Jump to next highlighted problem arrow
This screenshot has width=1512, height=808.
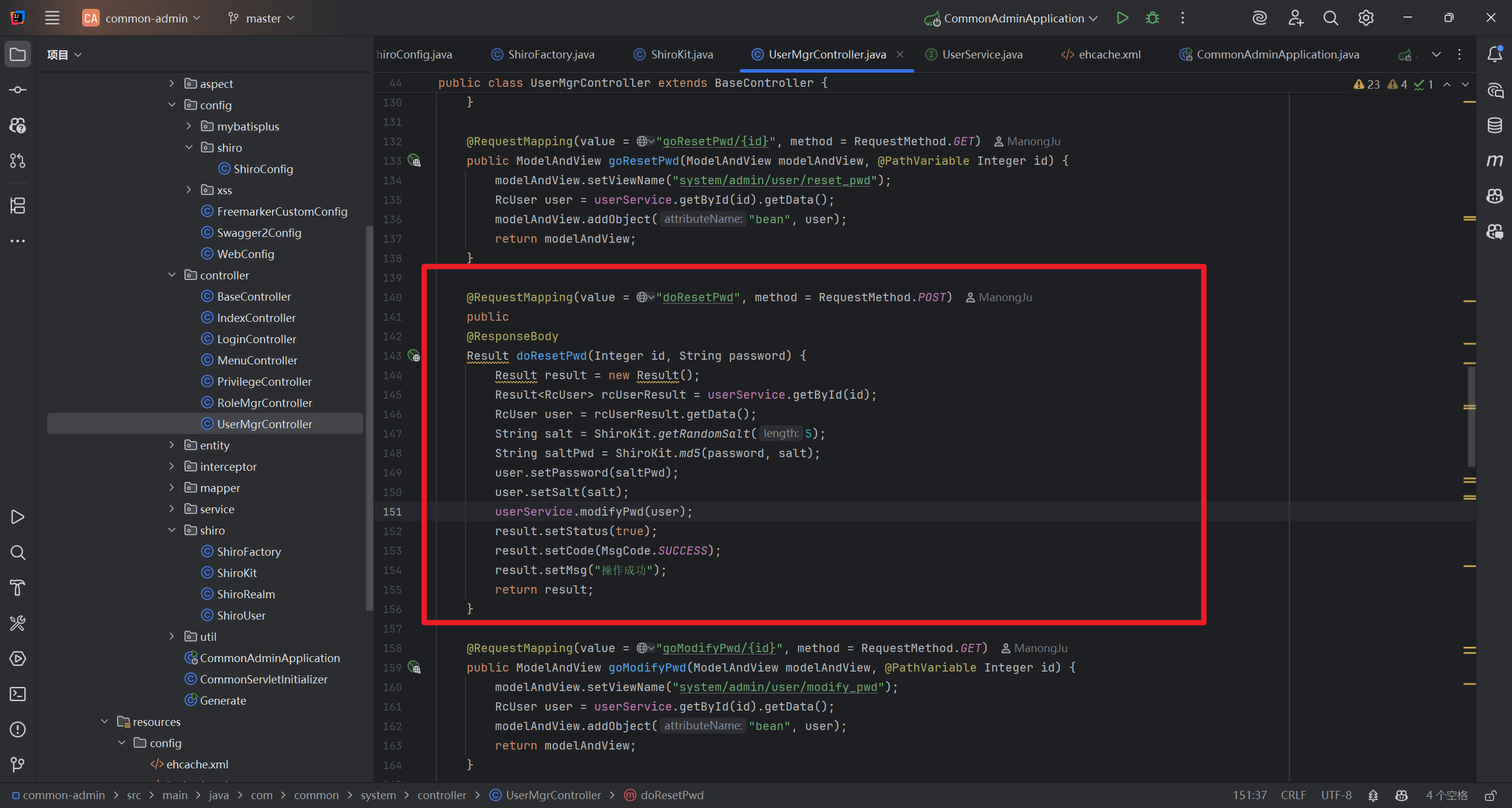tap(1465, 84)
